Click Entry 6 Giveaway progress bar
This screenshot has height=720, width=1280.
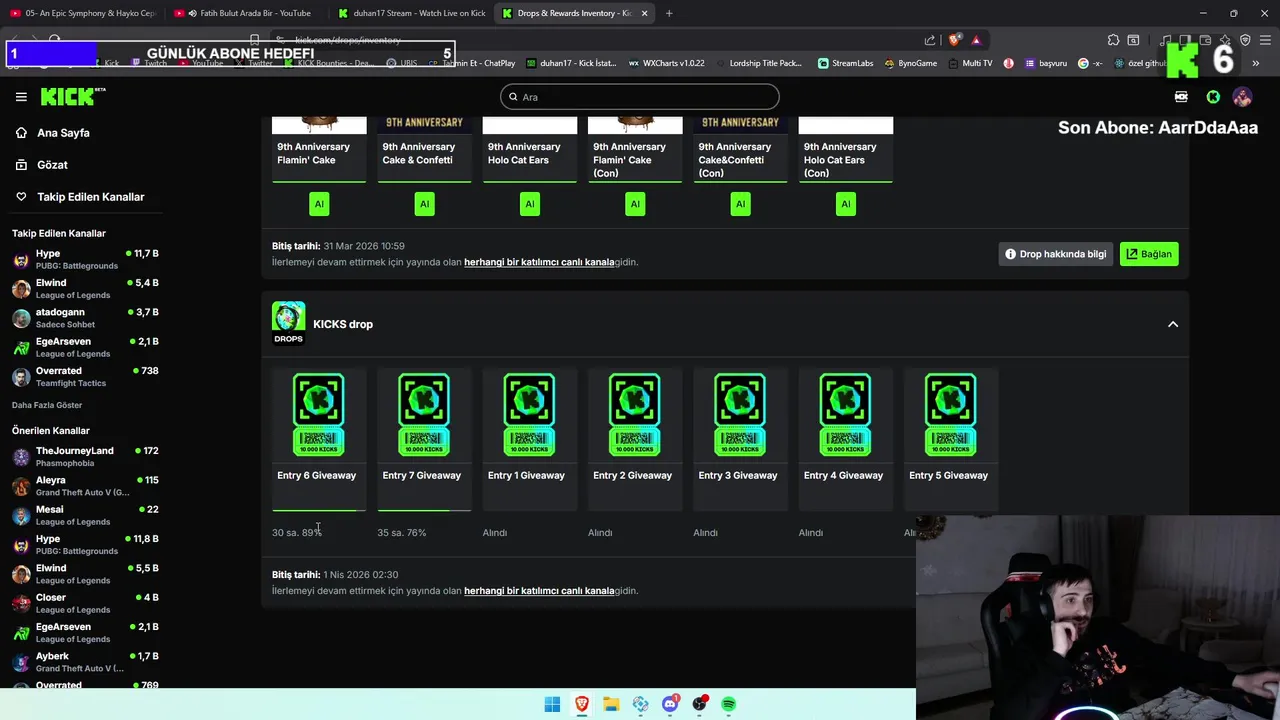click(x=319, y=510)
